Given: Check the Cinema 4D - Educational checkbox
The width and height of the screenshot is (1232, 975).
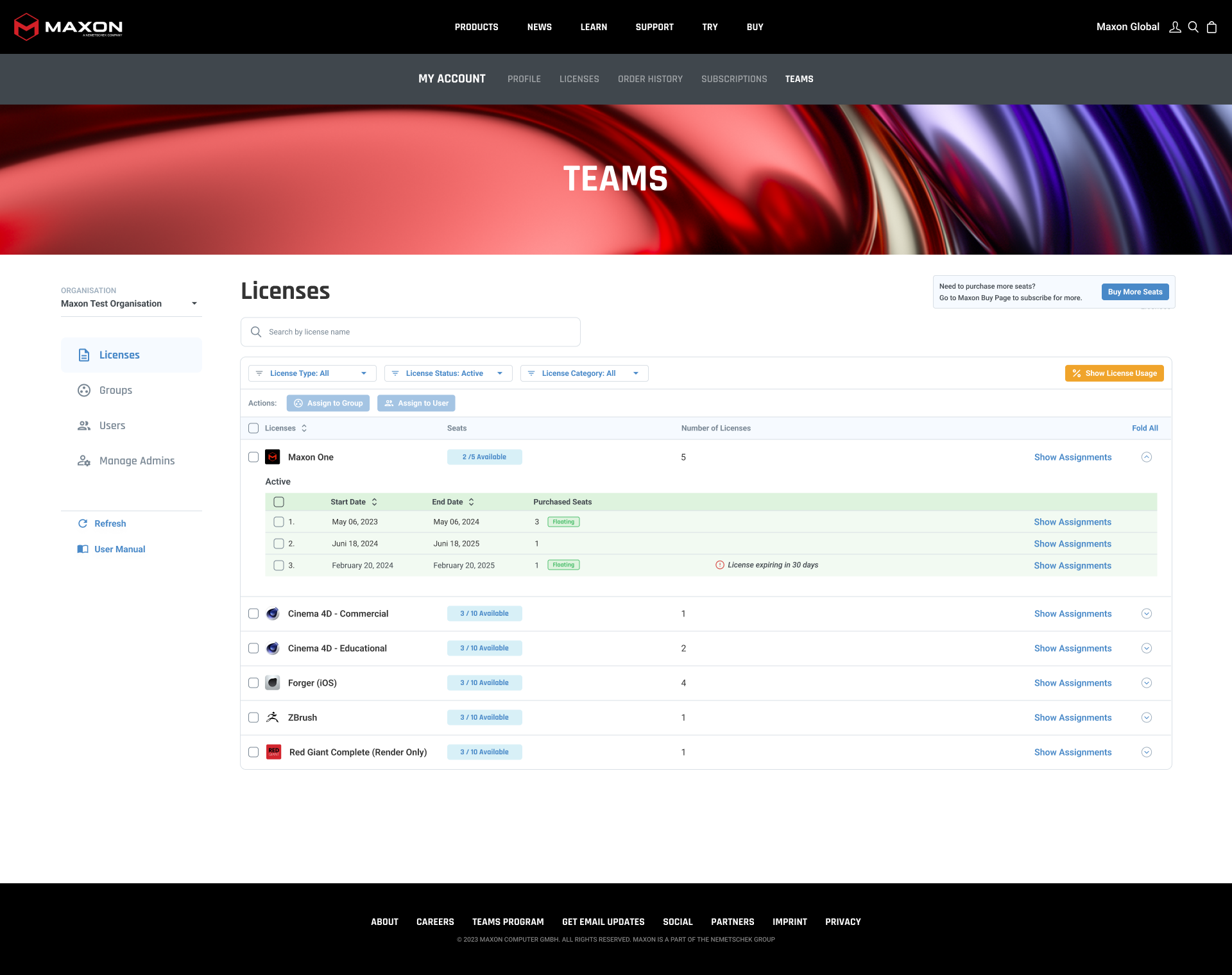Looking at the screenshot, I should tap(253, 648).
